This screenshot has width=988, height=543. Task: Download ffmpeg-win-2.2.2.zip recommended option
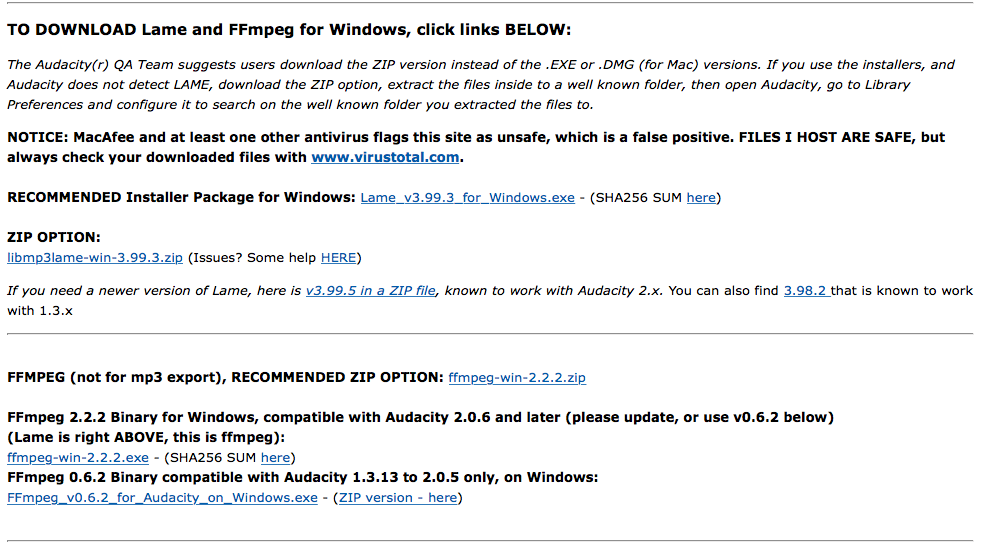click(517, 378)
